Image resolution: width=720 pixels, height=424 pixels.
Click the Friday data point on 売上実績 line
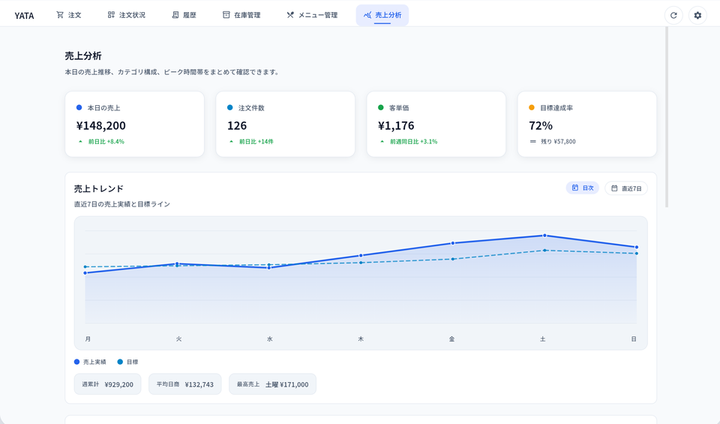pyautogui.click(x=453, y=243)
